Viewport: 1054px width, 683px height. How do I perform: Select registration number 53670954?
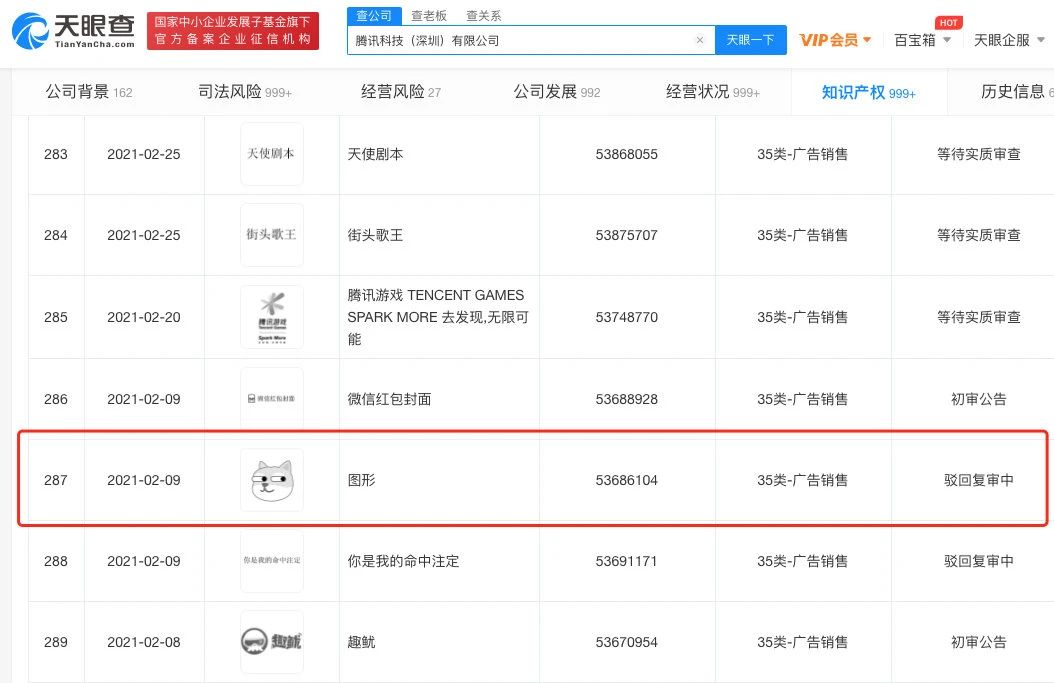626,642
